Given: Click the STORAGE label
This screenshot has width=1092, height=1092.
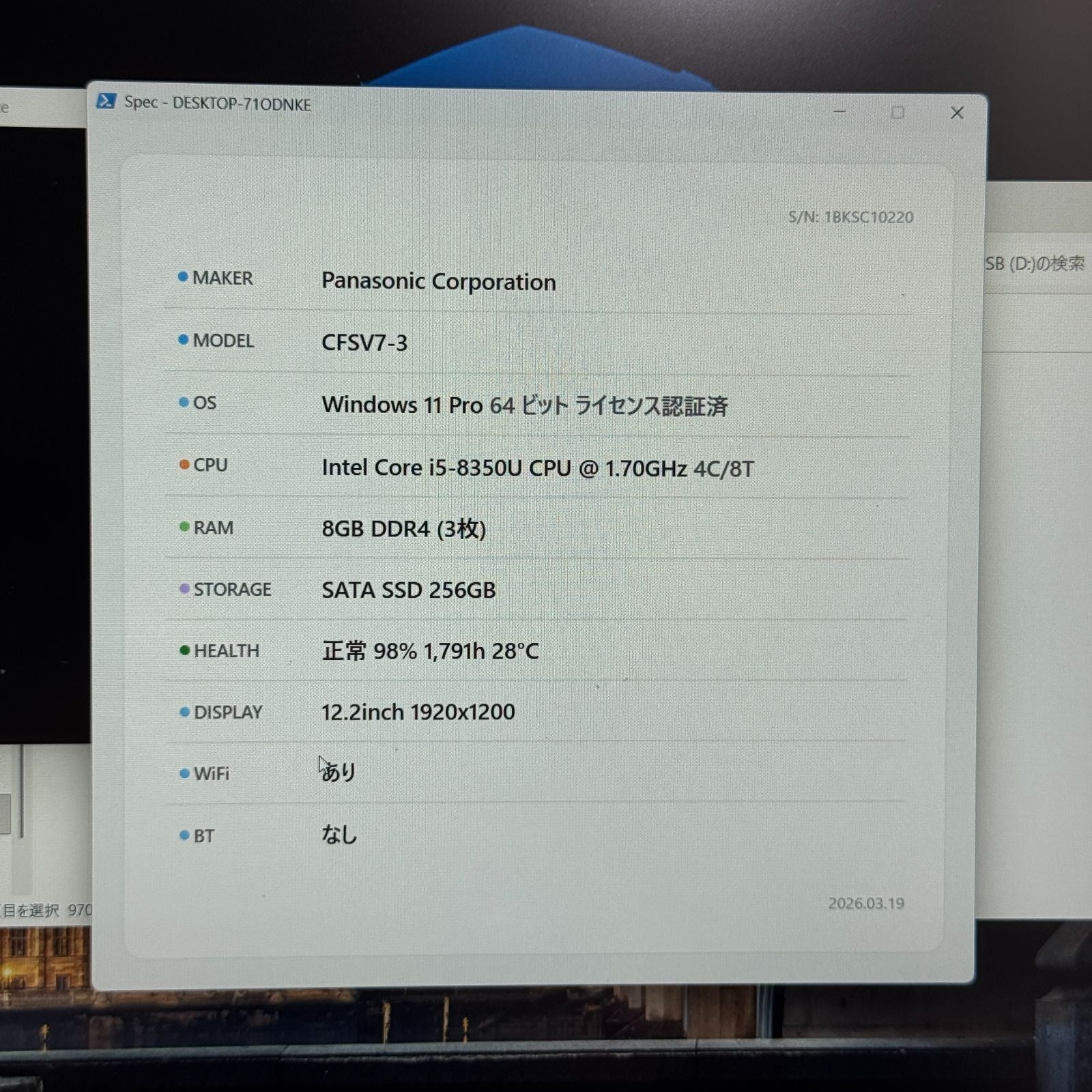Looking at the screenshot, I should point(233,589).
